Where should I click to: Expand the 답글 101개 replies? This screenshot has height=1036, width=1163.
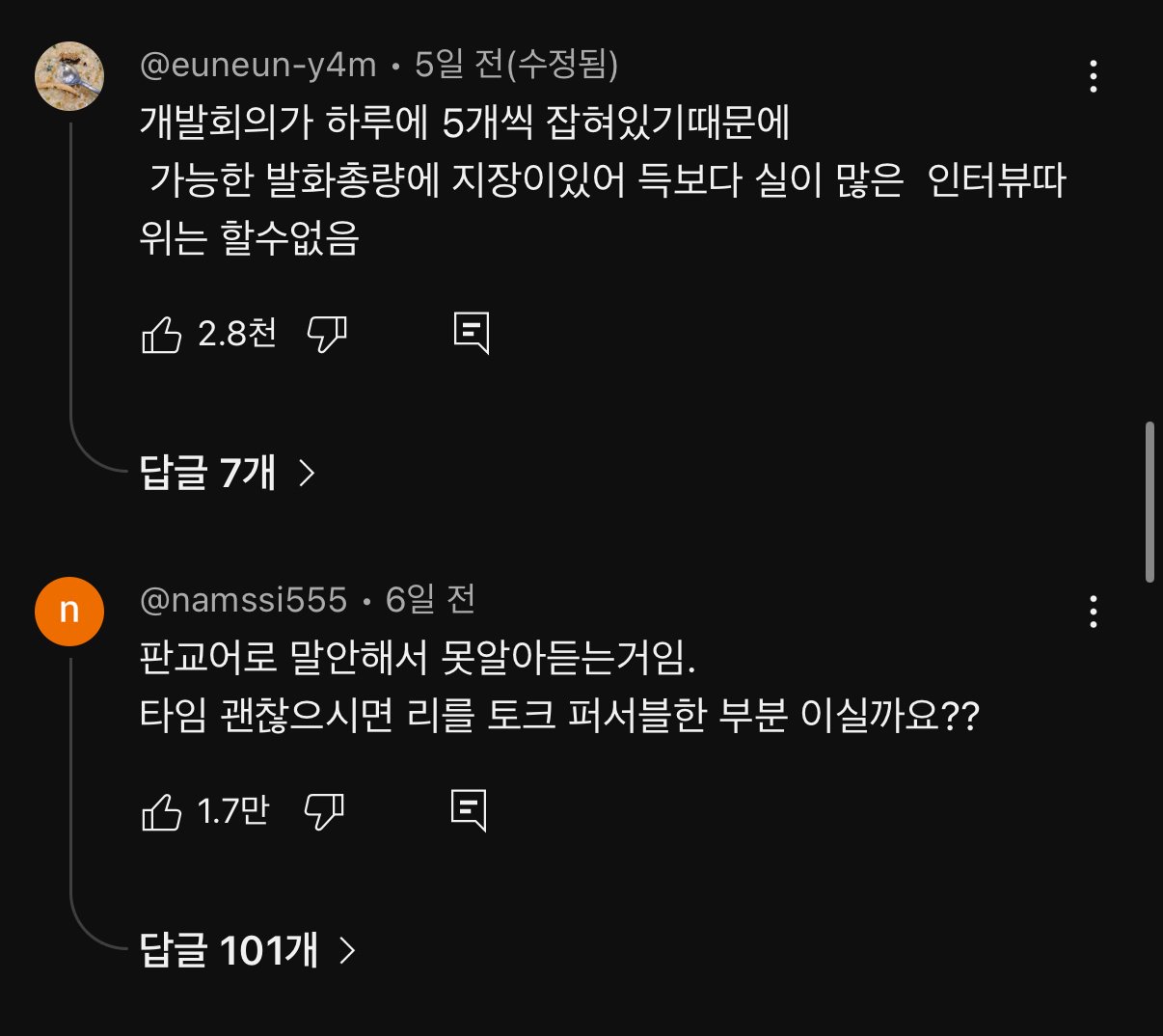(248, 950)
